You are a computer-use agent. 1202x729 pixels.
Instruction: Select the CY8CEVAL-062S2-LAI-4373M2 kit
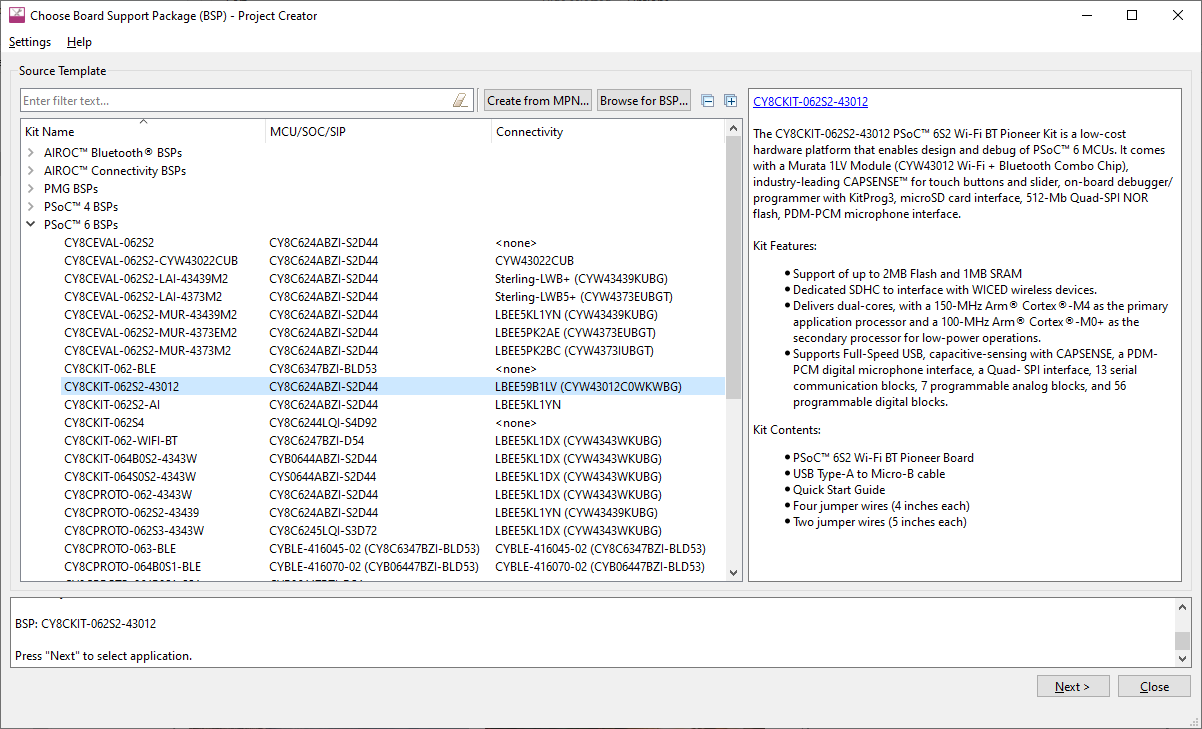point(143,297)
